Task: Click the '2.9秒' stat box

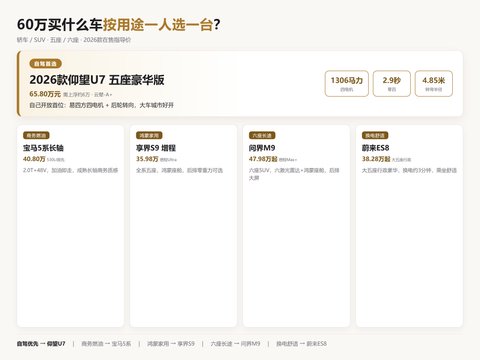Action: pos(392,84)
